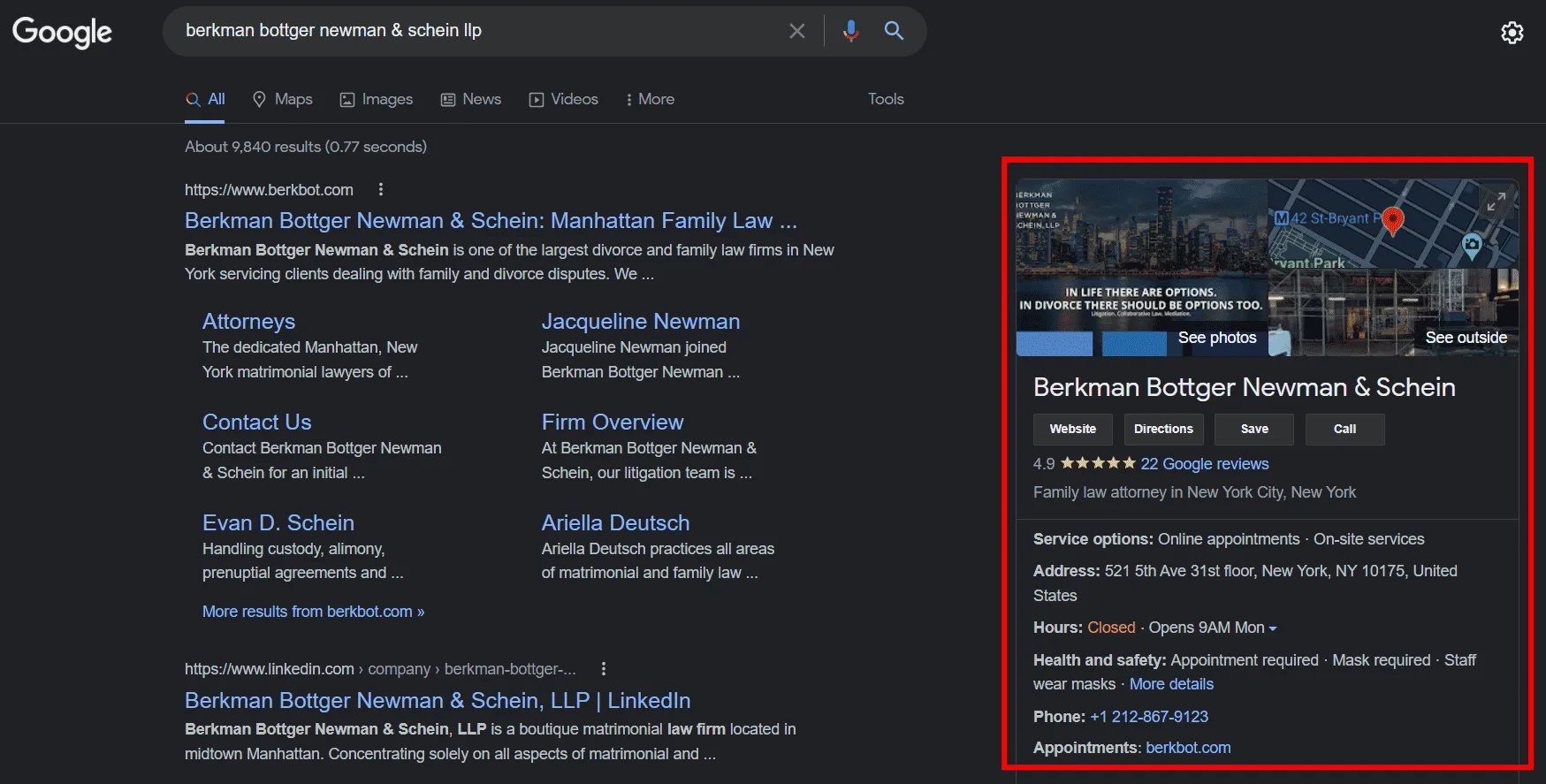Switch to the Videos tab

pyautogui.click(x=564, y=99)
